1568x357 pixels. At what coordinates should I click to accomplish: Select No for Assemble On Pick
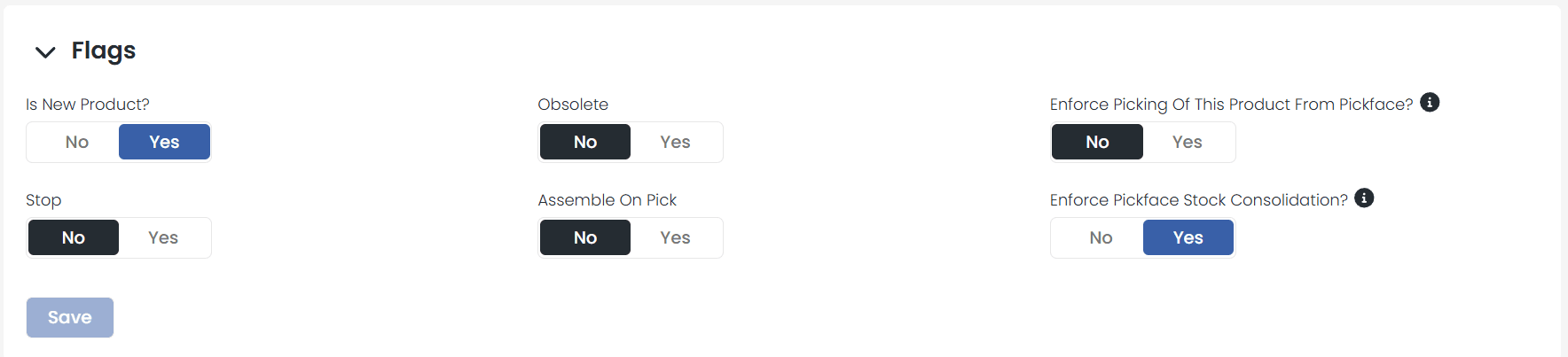coord(585,237)
